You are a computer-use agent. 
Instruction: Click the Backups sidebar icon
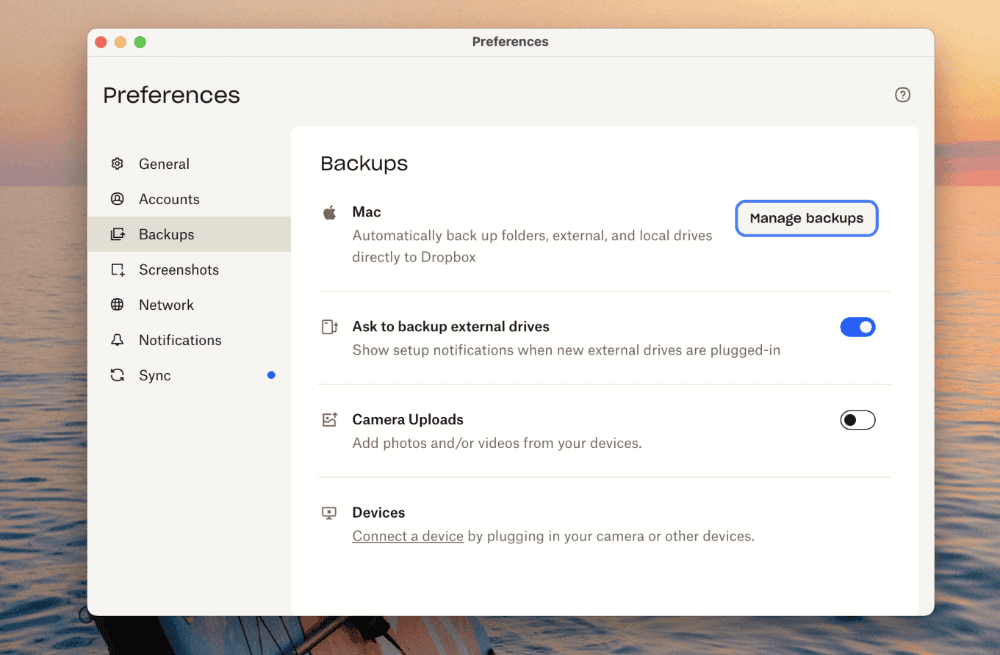[118, 234]
